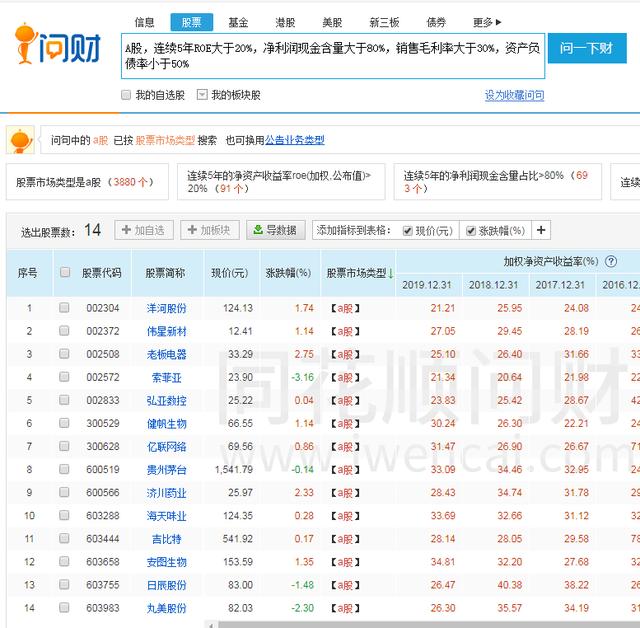Click the 现价(元) column header
This screenshot has width=640, height=628.
[x=230, y=273]
